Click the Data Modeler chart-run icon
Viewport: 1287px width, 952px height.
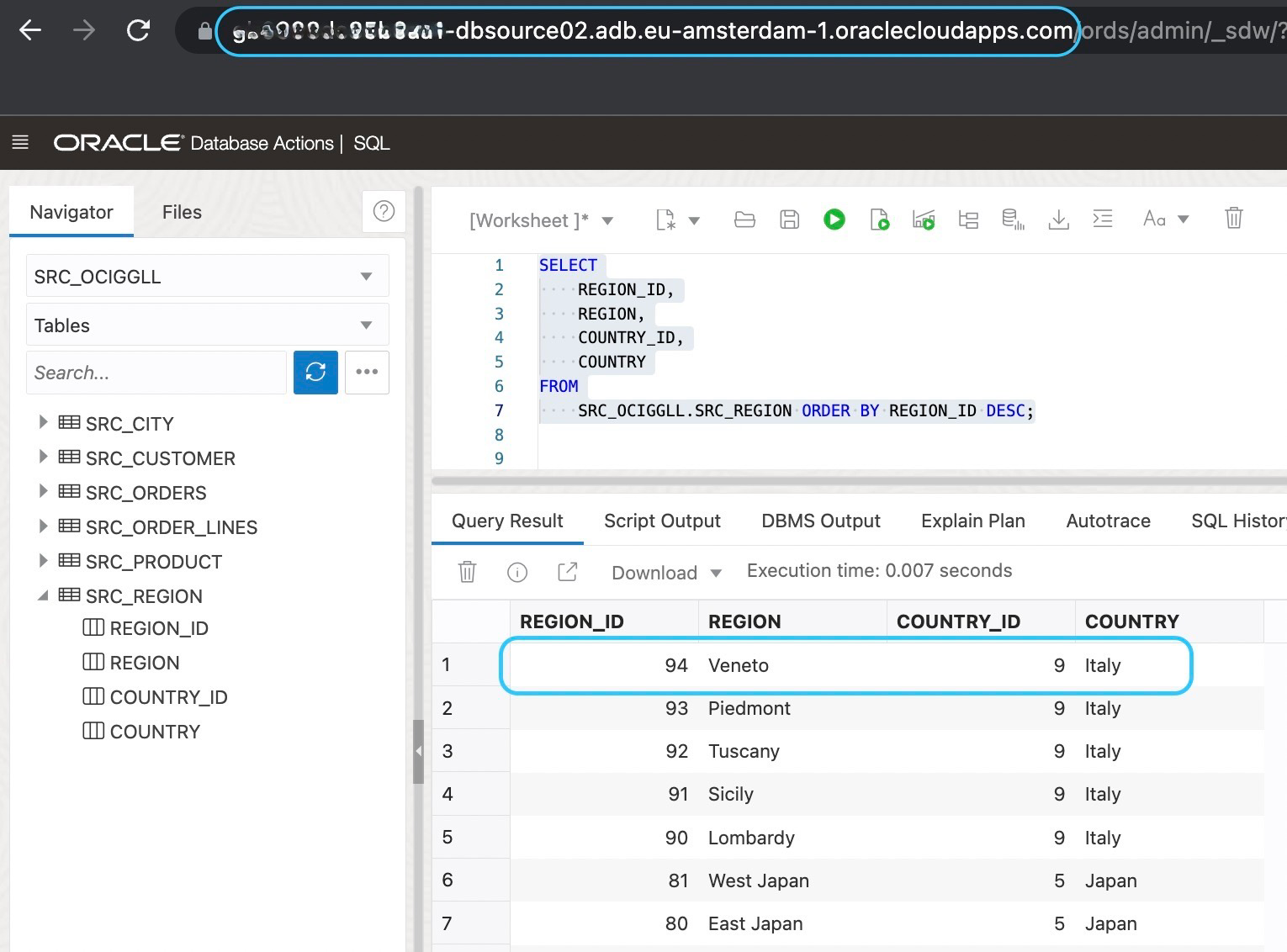(x=924, y=219)
